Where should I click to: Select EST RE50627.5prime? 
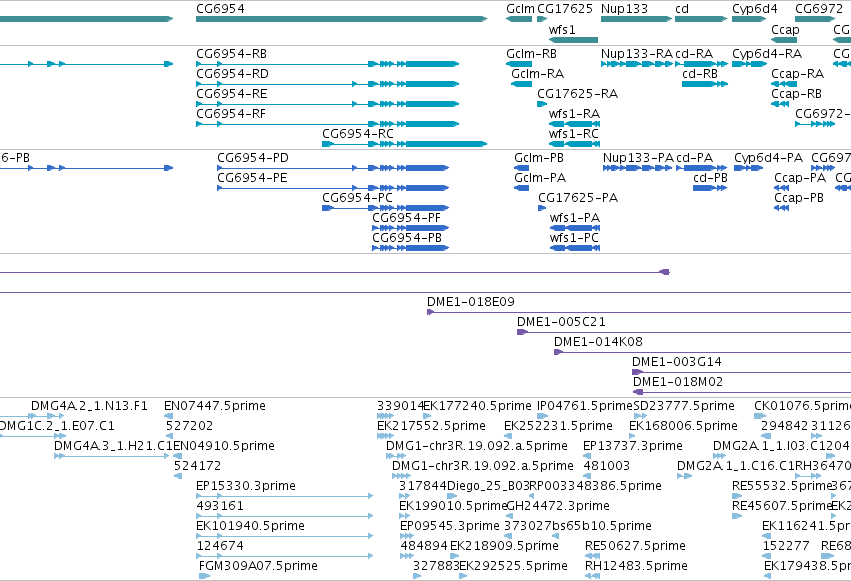(592, 556)
